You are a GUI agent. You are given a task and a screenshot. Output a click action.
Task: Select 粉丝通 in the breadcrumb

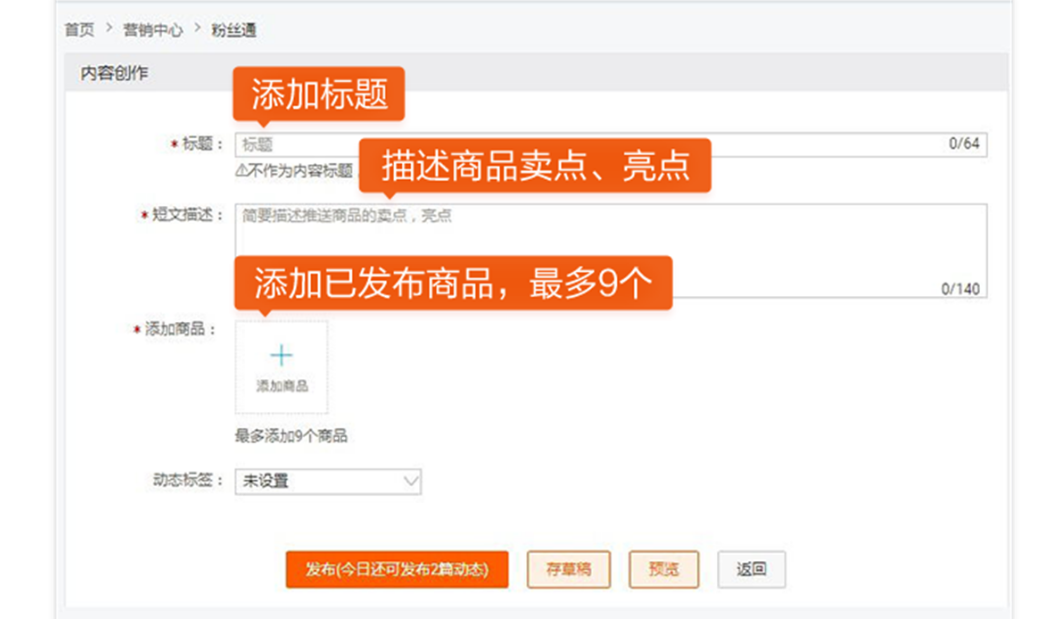pos(233,30)
